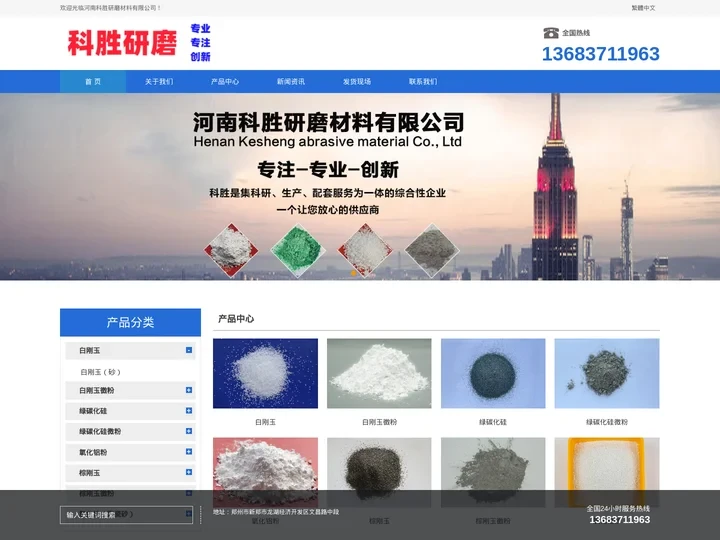The image size is (720, 540).
Task: Open the white beads in yellow tray image
Action: pos(607,472)
